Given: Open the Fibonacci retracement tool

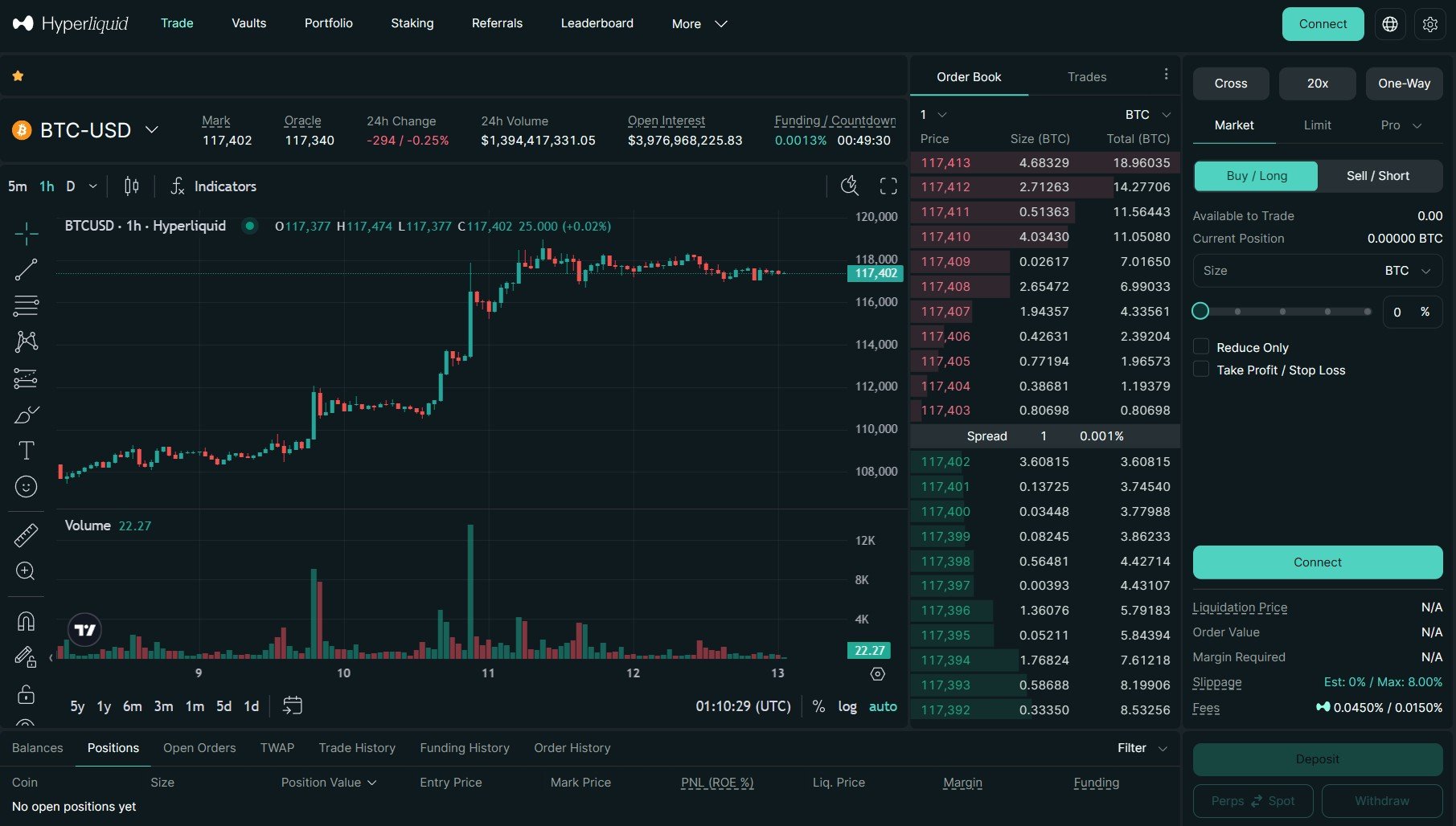Looking at the screenshot, I should click(26, 305).
